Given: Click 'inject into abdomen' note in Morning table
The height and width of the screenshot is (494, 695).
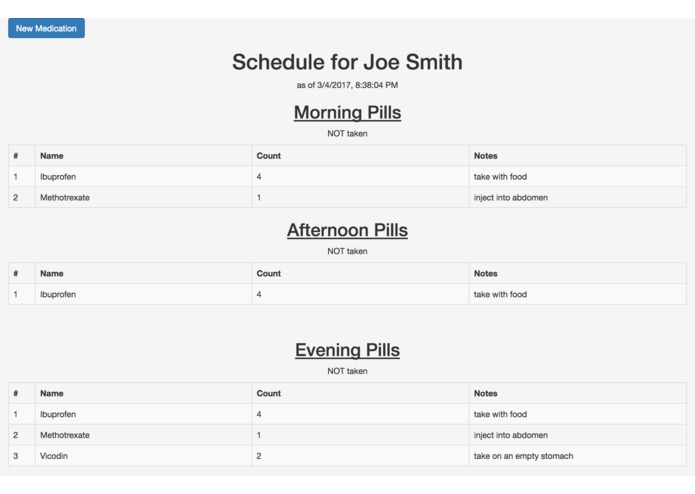Looking at the screenshot, I should [x=510, y=198].
